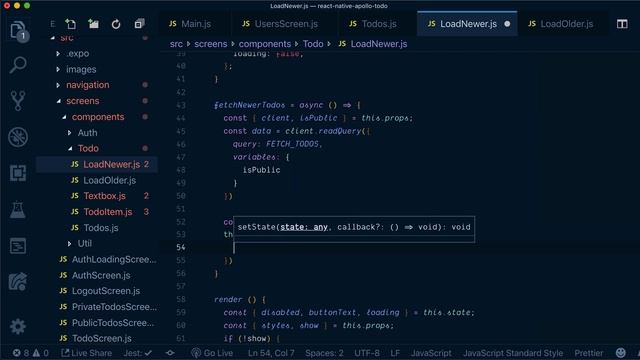Switch to the UsersScreen.js tab
Screen dimensions: 640x360
280,24
